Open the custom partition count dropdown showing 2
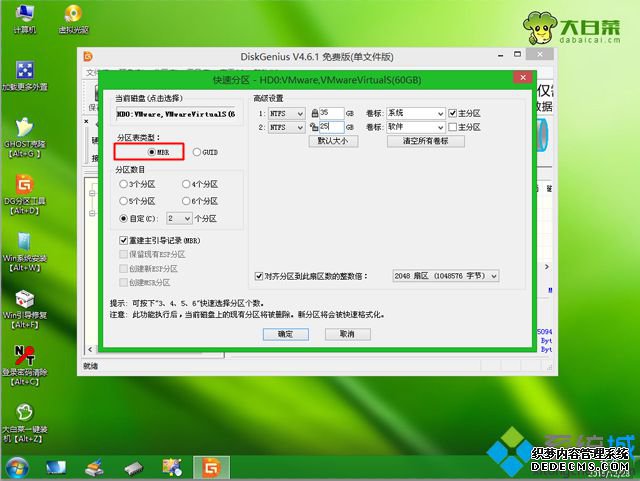This screenshot has width=640, height=481. [179, 218]
